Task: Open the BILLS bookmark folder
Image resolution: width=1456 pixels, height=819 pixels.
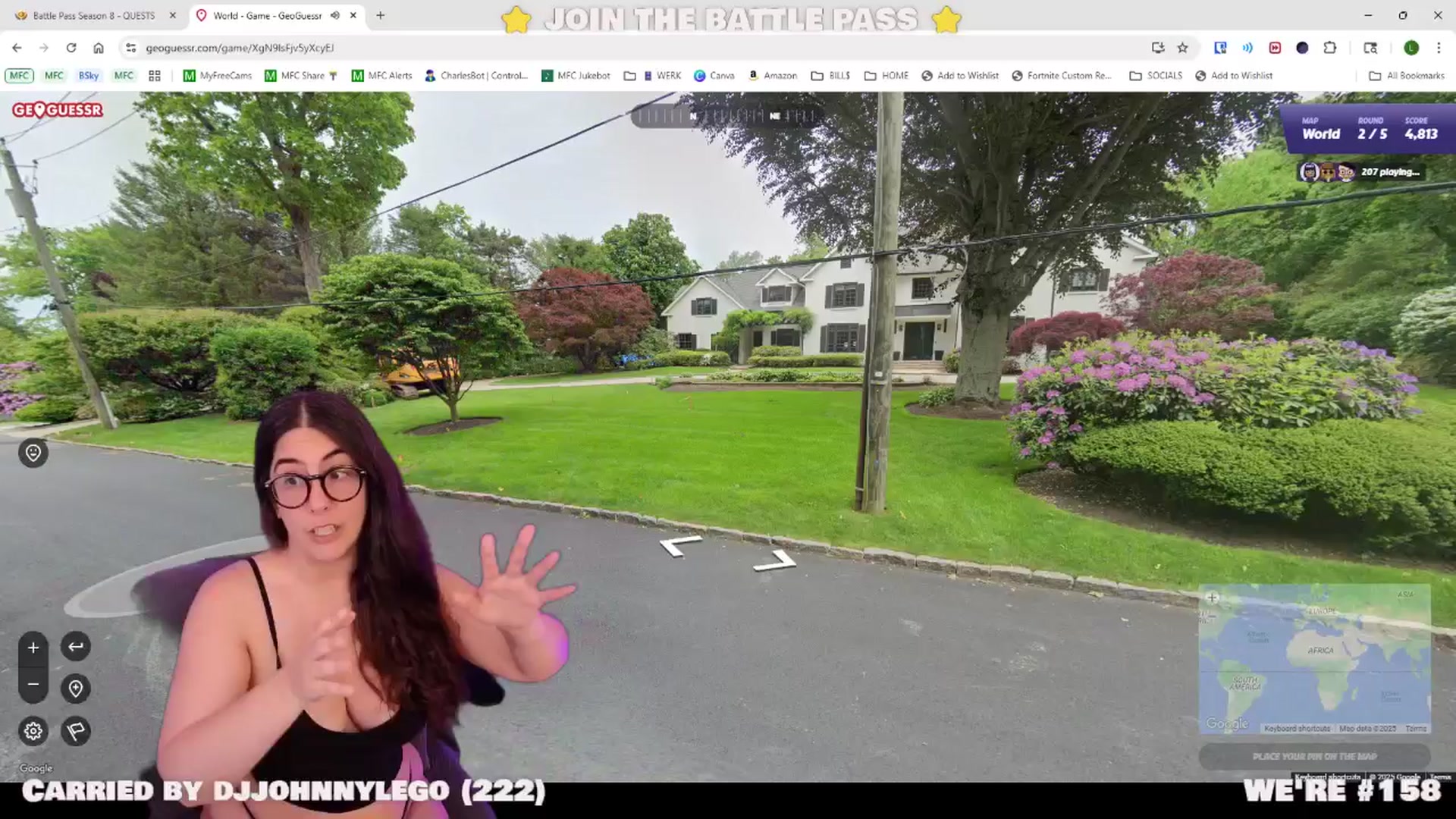Action: [x=830, y=76]
